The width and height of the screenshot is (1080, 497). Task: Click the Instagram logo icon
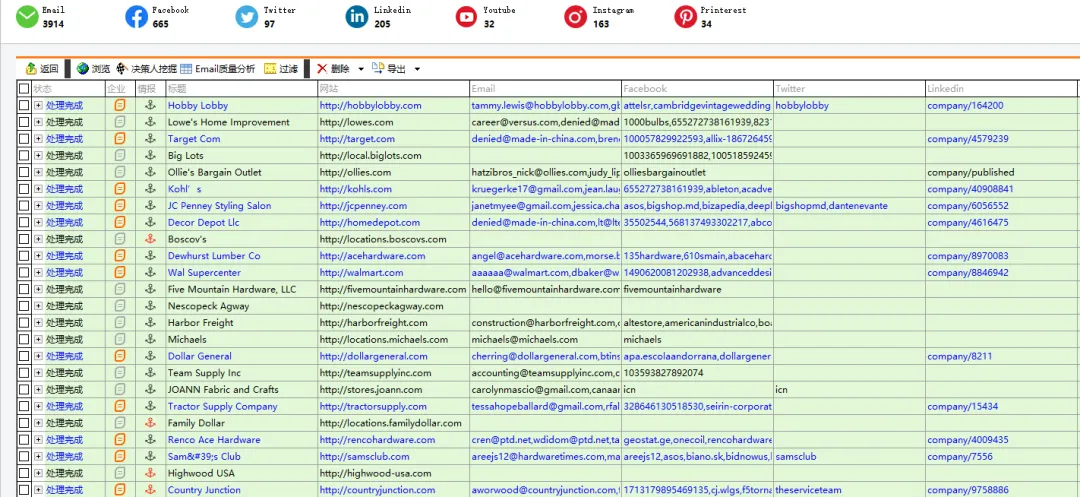(576, 17)
